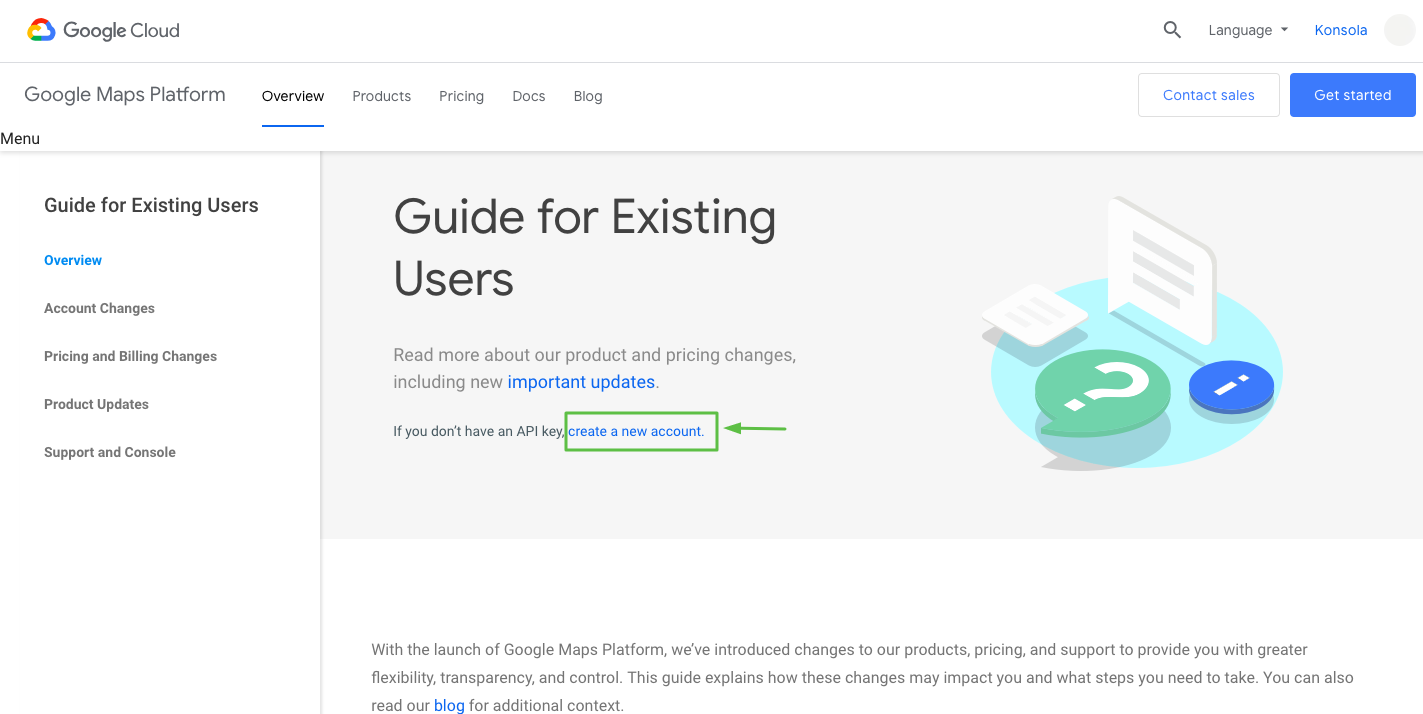The image size is (1423, 714).
Task: Expand the Language dropdown
Action: point(1247,30)
